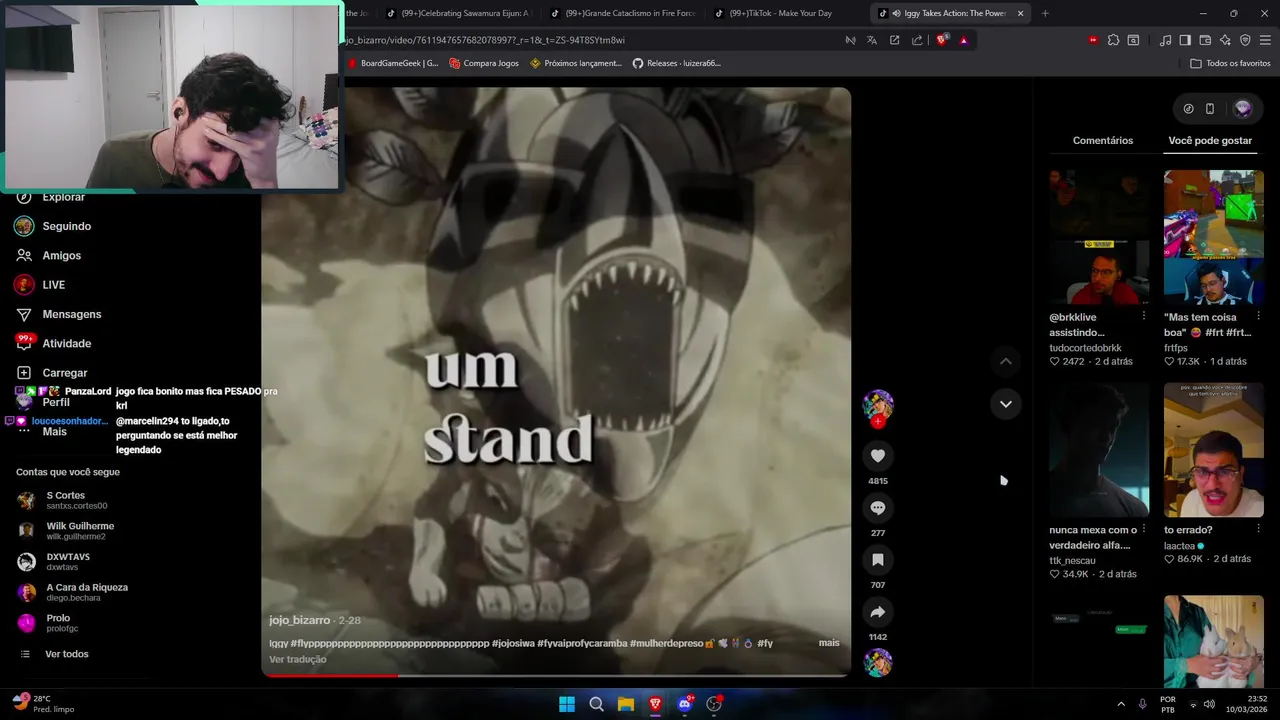
Task: Switch to the "Você pode gostar" tab
Action: point(1210,141)
